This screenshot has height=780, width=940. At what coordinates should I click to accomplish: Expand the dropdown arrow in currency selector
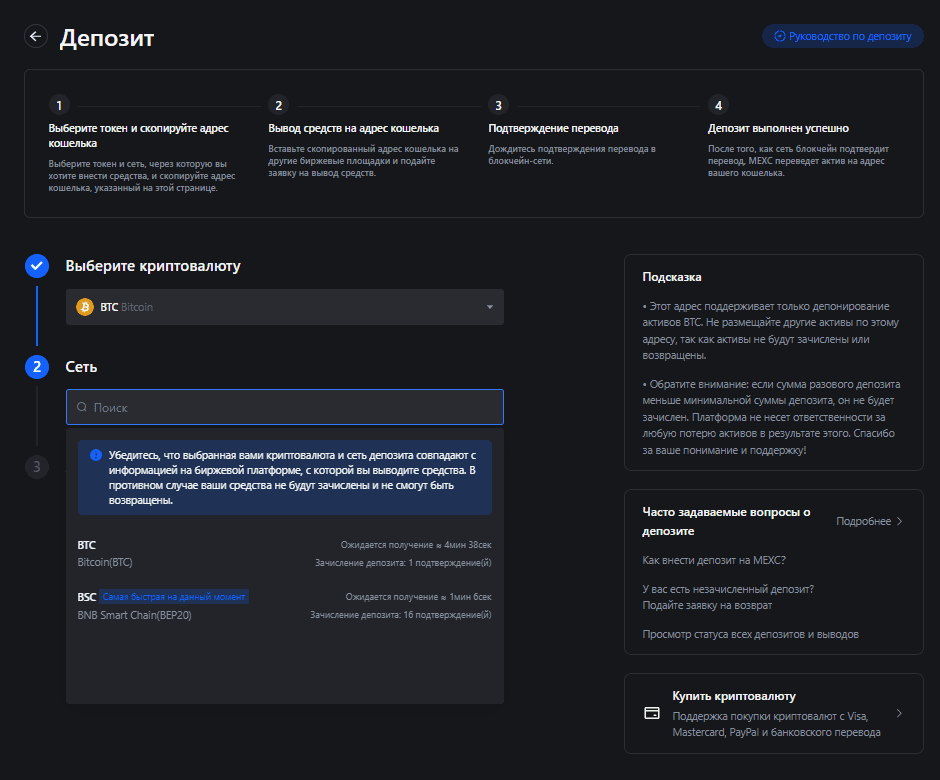[489, 307]
